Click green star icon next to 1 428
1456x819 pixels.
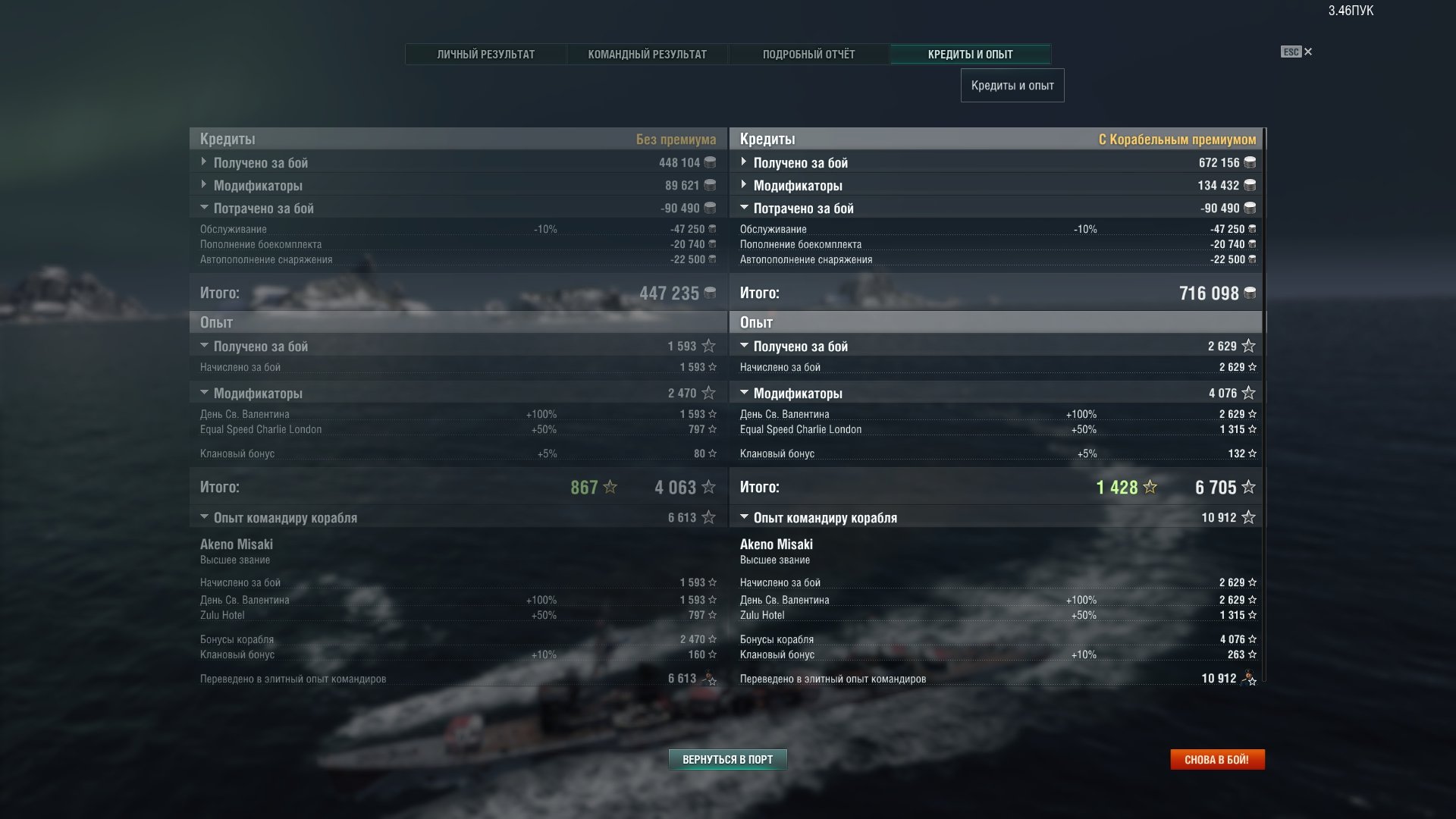pyautogui.click(x=1150, y=487)
